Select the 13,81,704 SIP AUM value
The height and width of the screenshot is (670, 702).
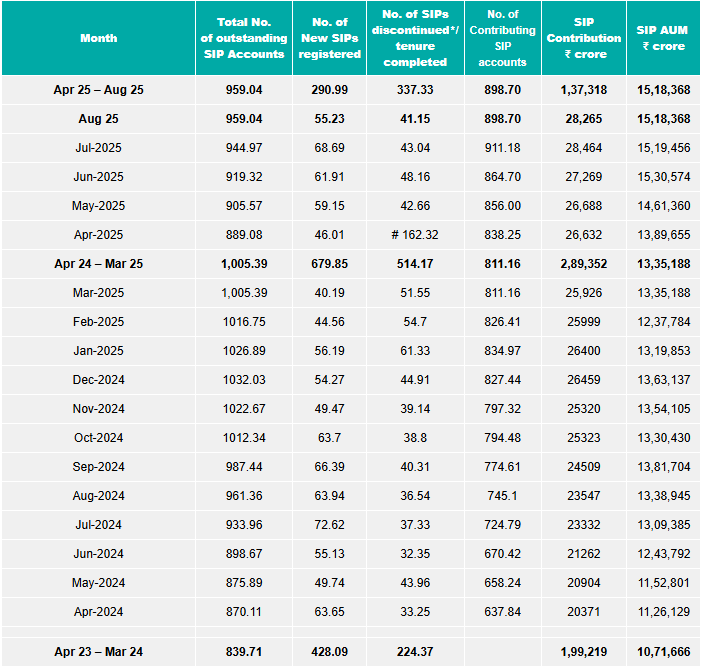[663, 467]
